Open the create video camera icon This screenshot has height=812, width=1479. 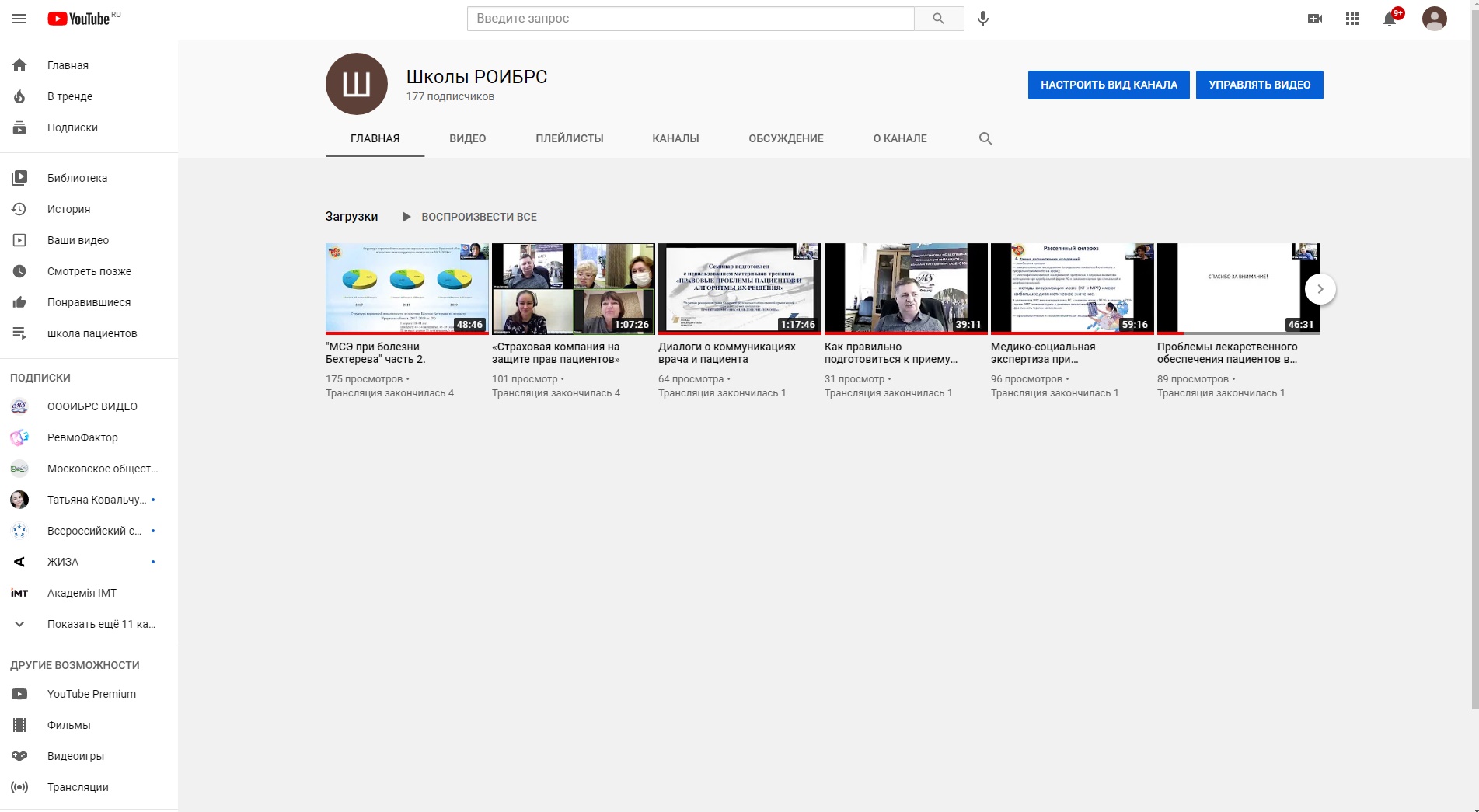(x=1314, y=19)
